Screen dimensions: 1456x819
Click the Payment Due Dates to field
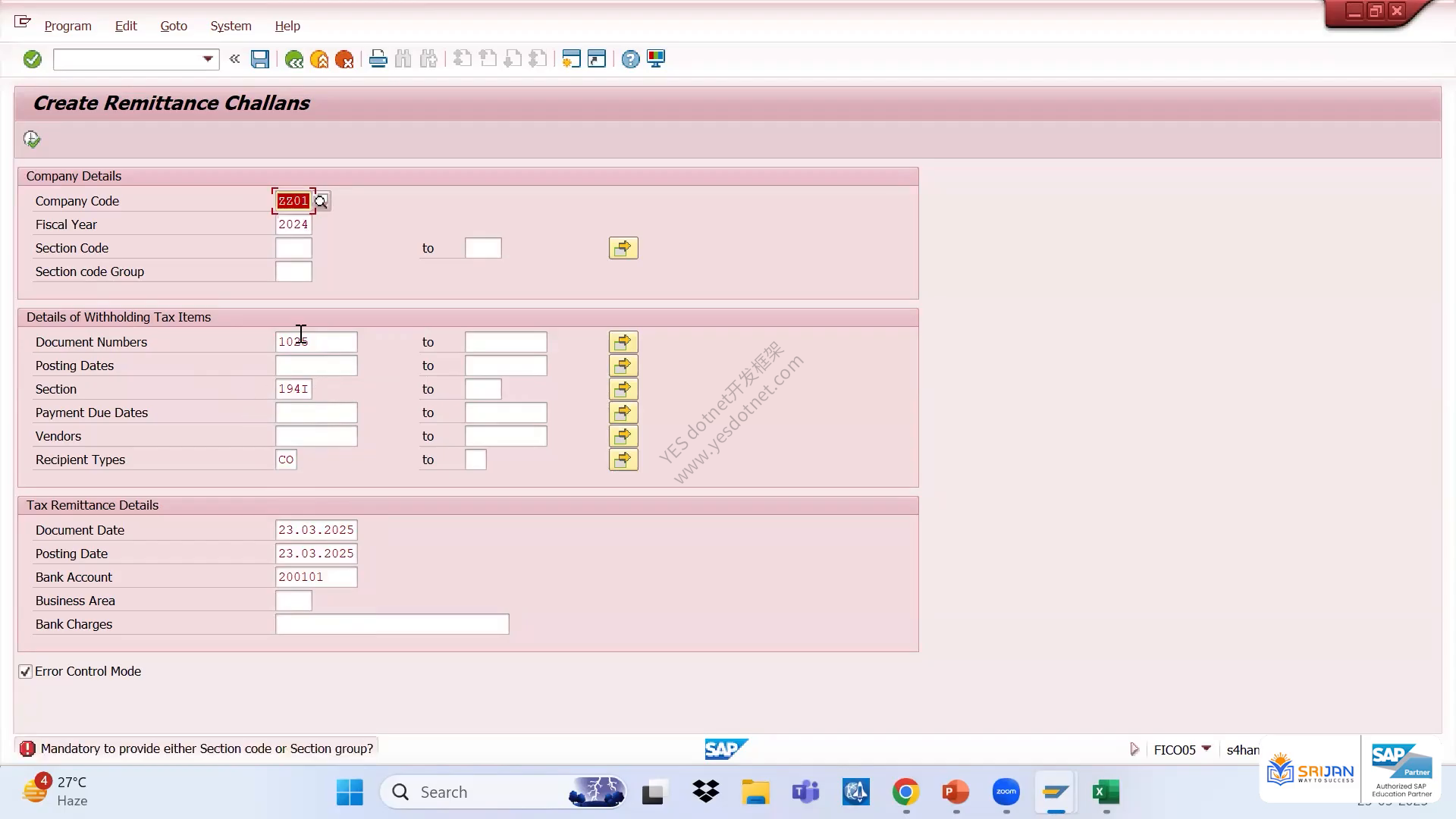pos(506,413)
